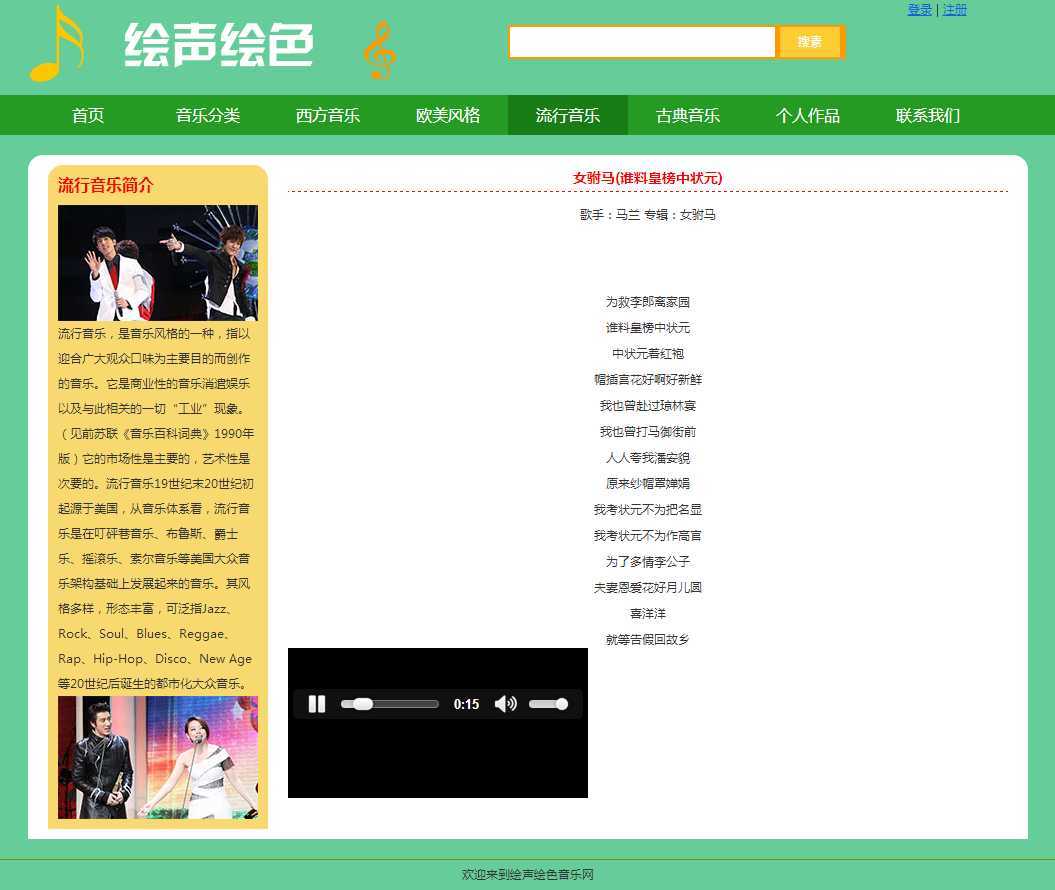Screen dimensions: 1055x890
Task: Open the 注册 register link
Action: pos(954,10)
